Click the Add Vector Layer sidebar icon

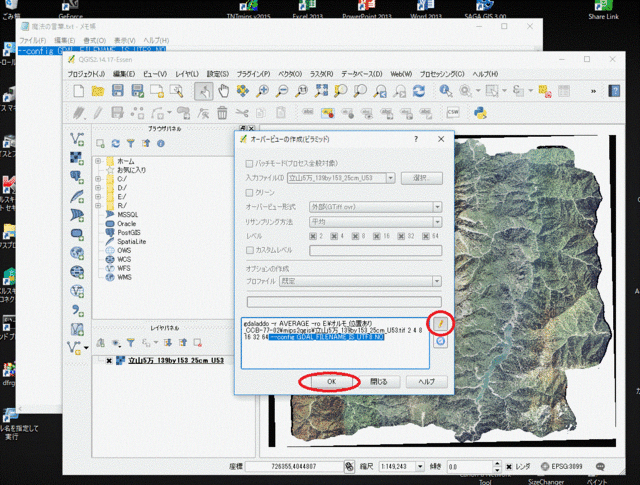point(77,139)
